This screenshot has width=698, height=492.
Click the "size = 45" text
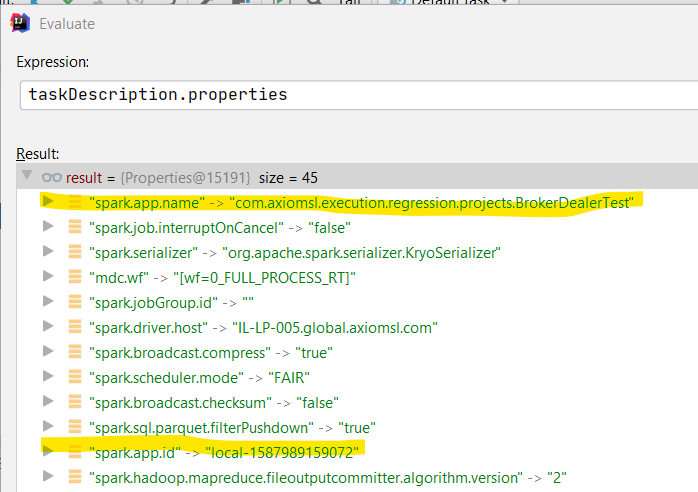pos(288,178)
